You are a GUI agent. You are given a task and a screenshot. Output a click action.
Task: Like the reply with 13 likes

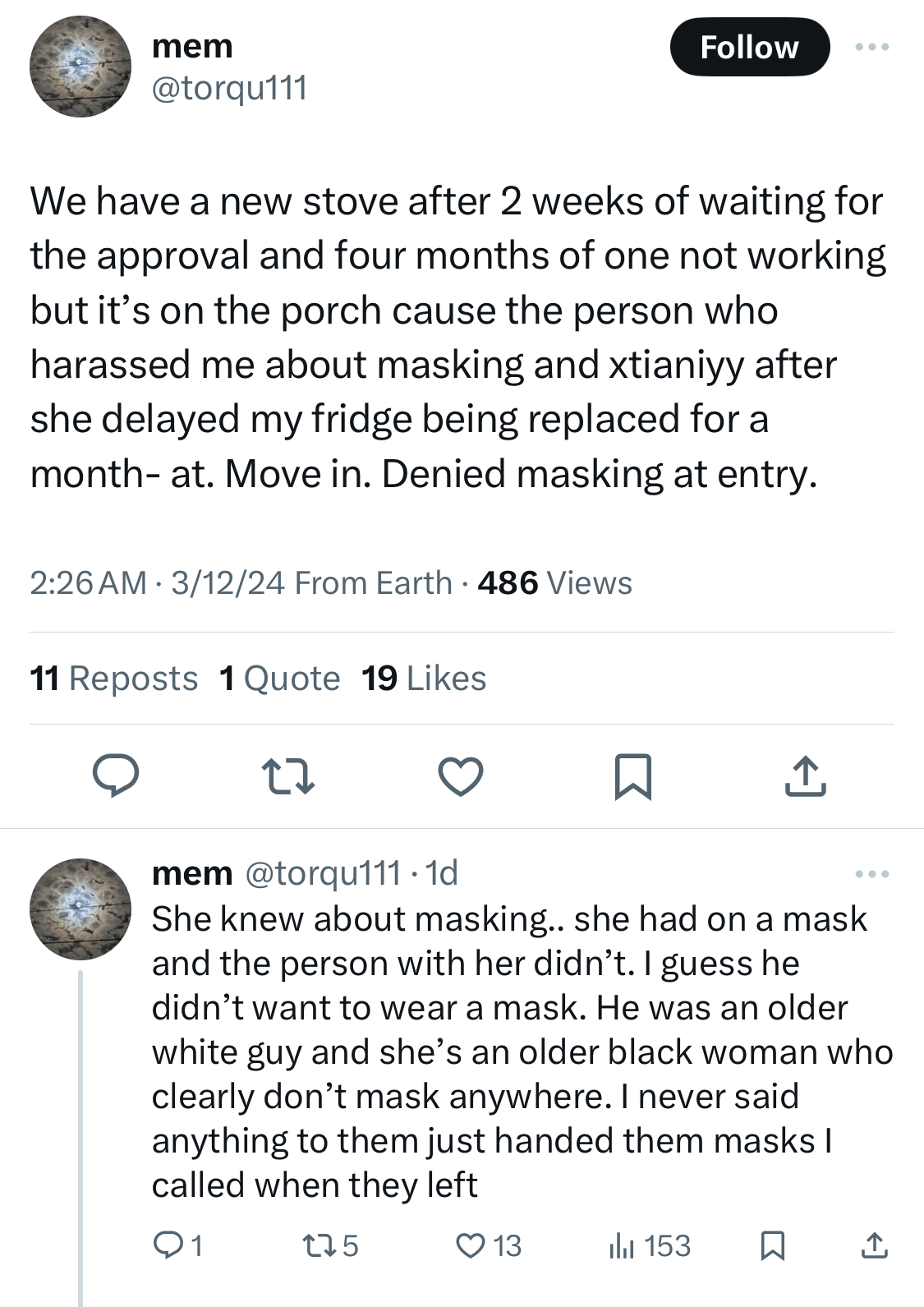(489, 1246)
